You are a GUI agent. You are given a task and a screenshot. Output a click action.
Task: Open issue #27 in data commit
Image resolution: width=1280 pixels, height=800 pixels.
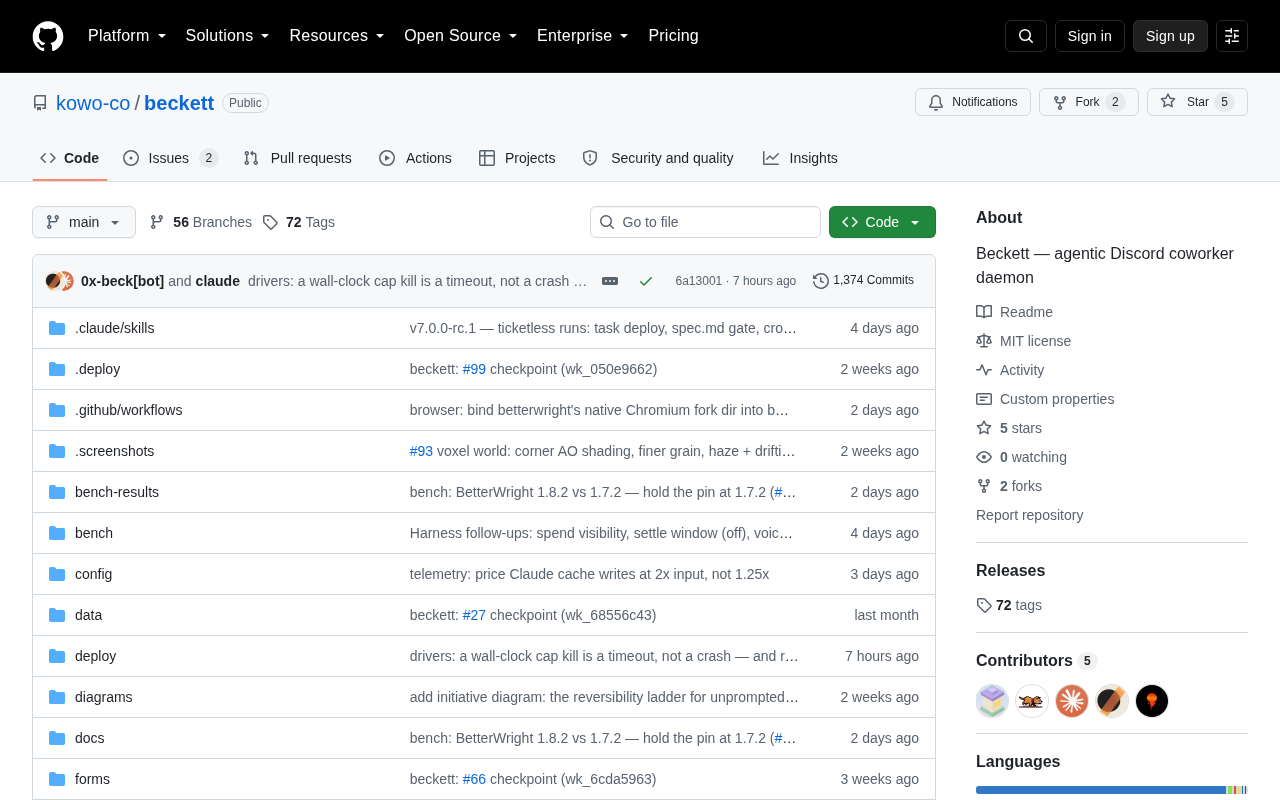(x=474, y=615)
